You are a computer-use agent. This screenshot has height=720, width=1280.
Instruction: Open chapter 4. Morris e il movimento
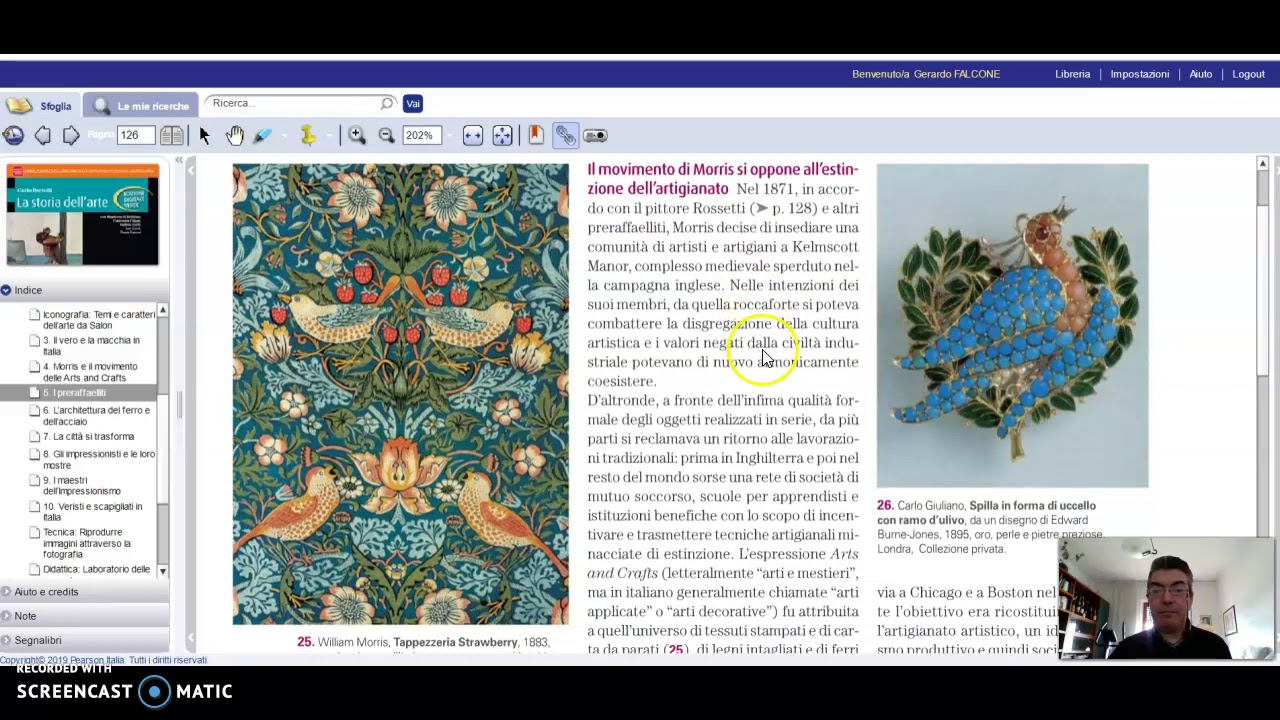point(92,372)
